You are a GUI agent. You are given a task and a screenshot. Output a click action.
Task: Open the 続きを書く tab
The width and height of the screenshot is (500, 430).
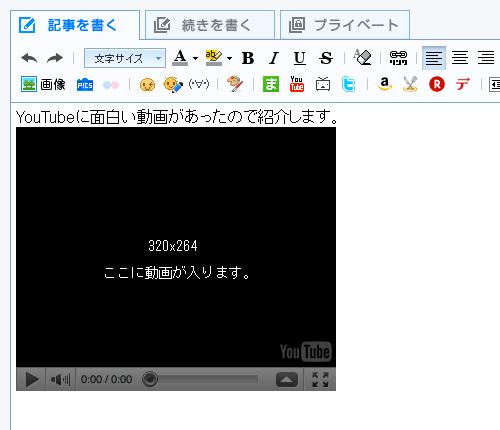pos(210,25)
